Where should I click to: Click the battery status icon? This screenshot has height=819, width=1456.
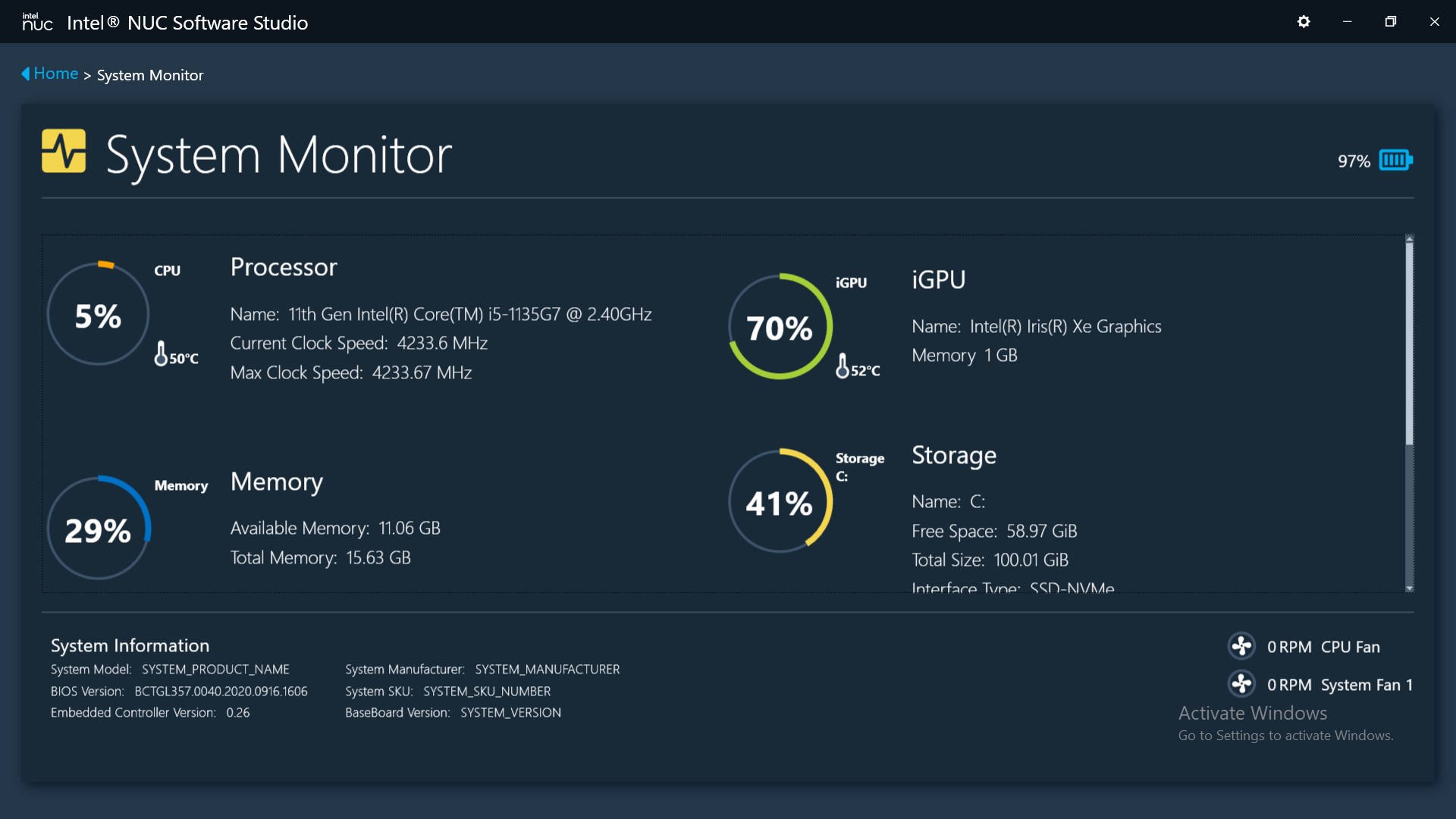click(x=1395, y=160)
